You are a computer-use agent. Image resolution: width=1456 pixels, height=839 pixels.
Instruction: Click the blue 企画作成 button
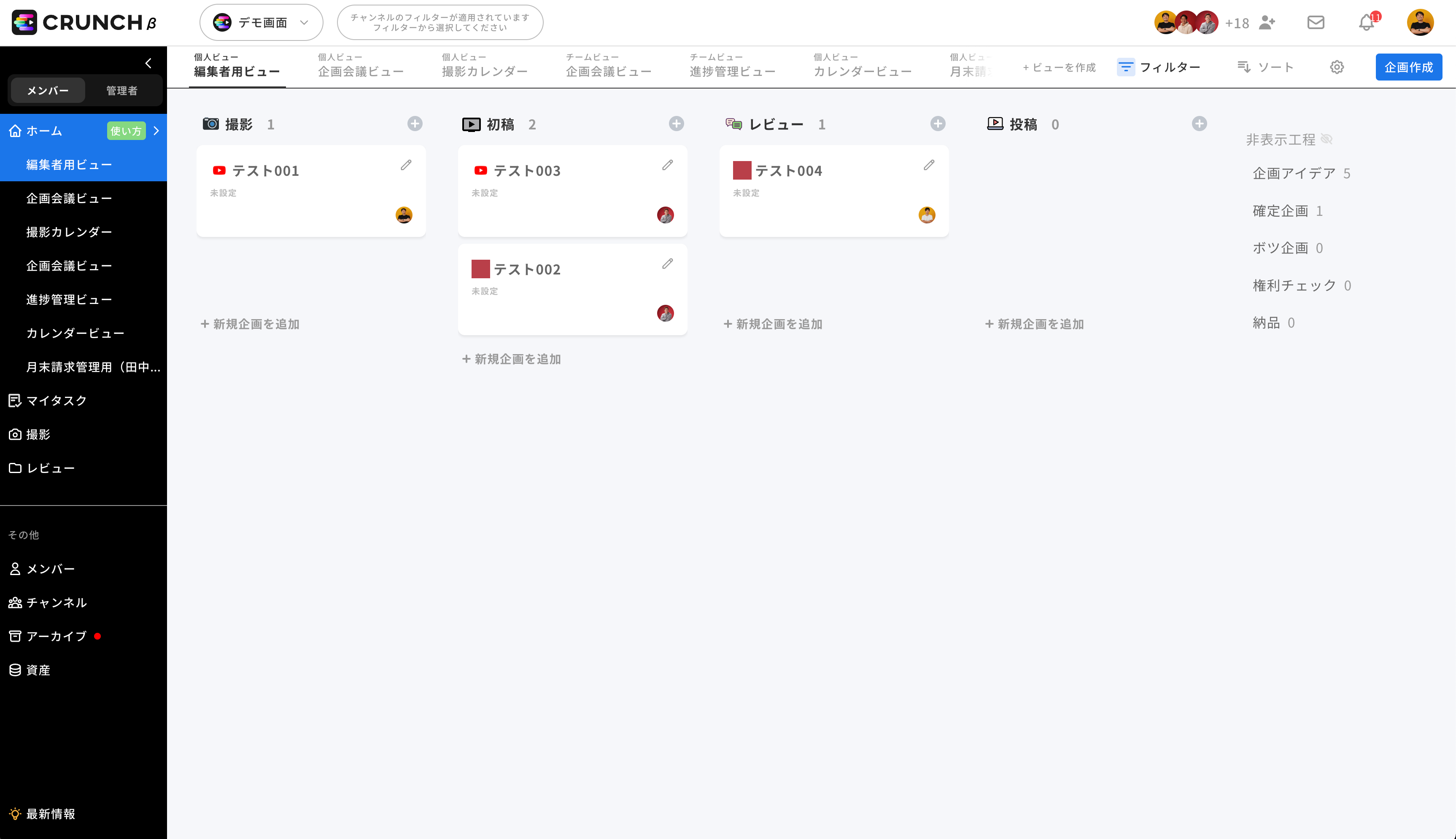[1408, 67]
